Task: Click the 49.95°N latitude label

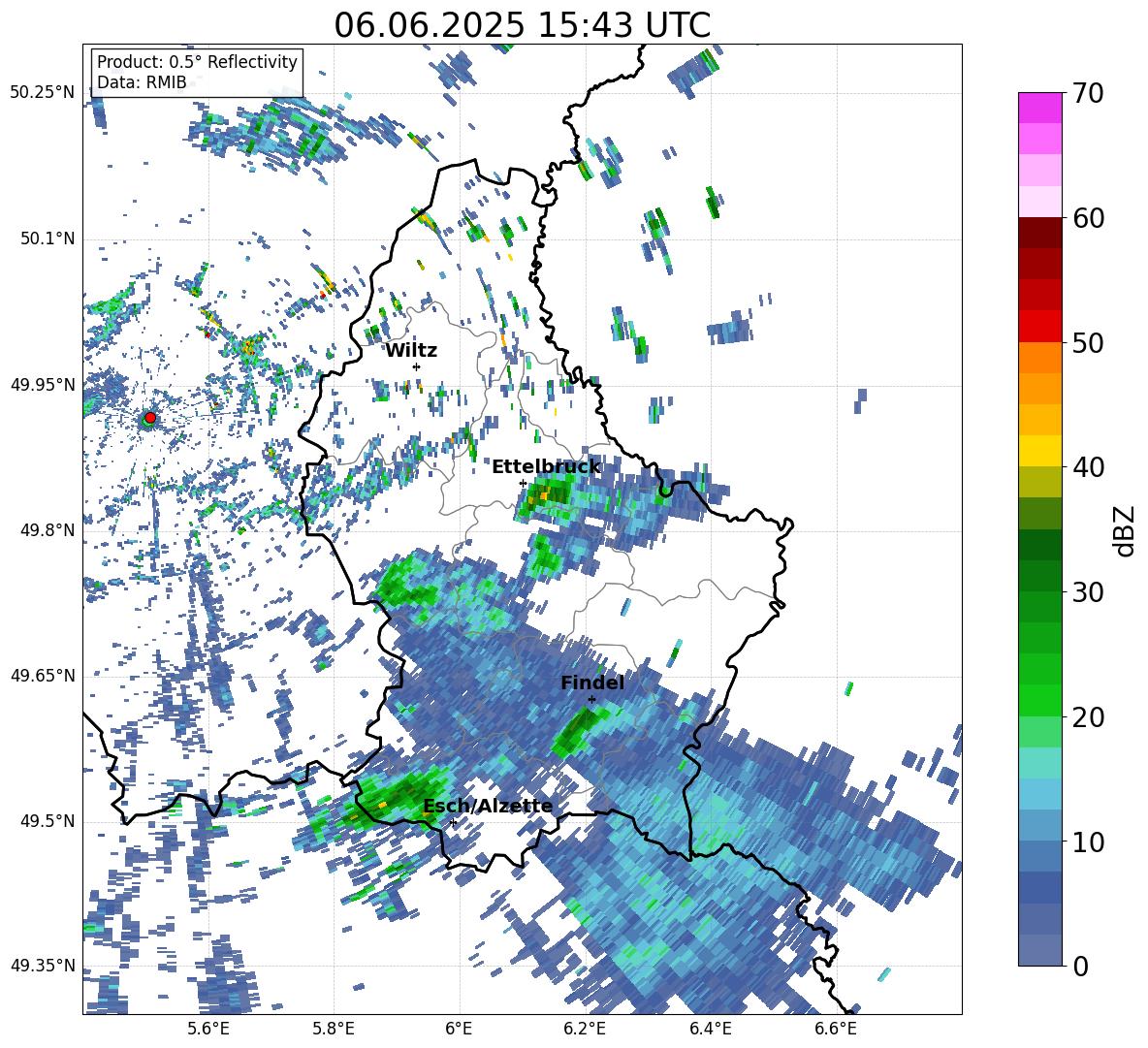Action: coord(42,385)
